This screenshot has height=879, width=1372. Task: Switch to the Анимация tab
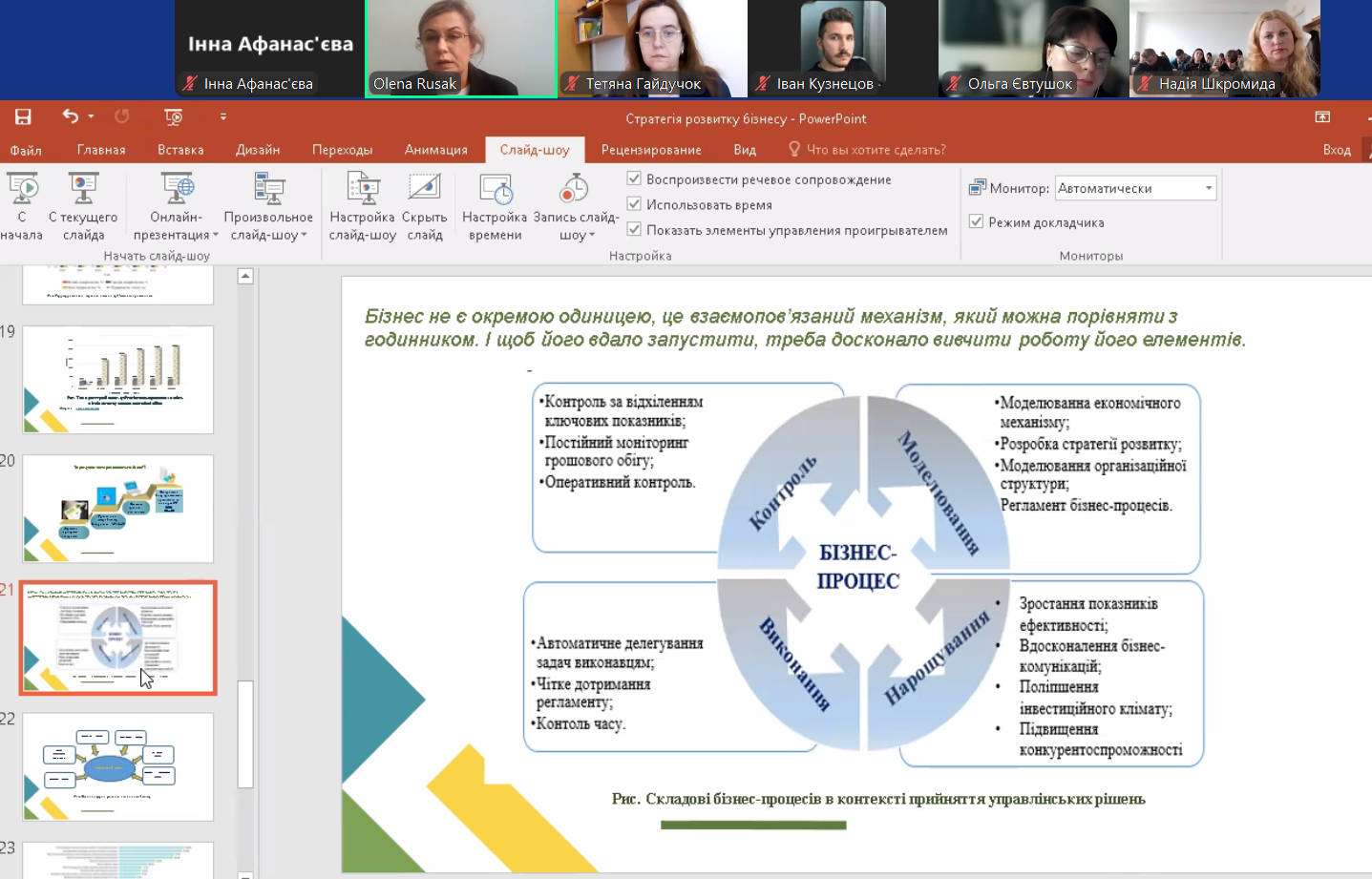435,150
